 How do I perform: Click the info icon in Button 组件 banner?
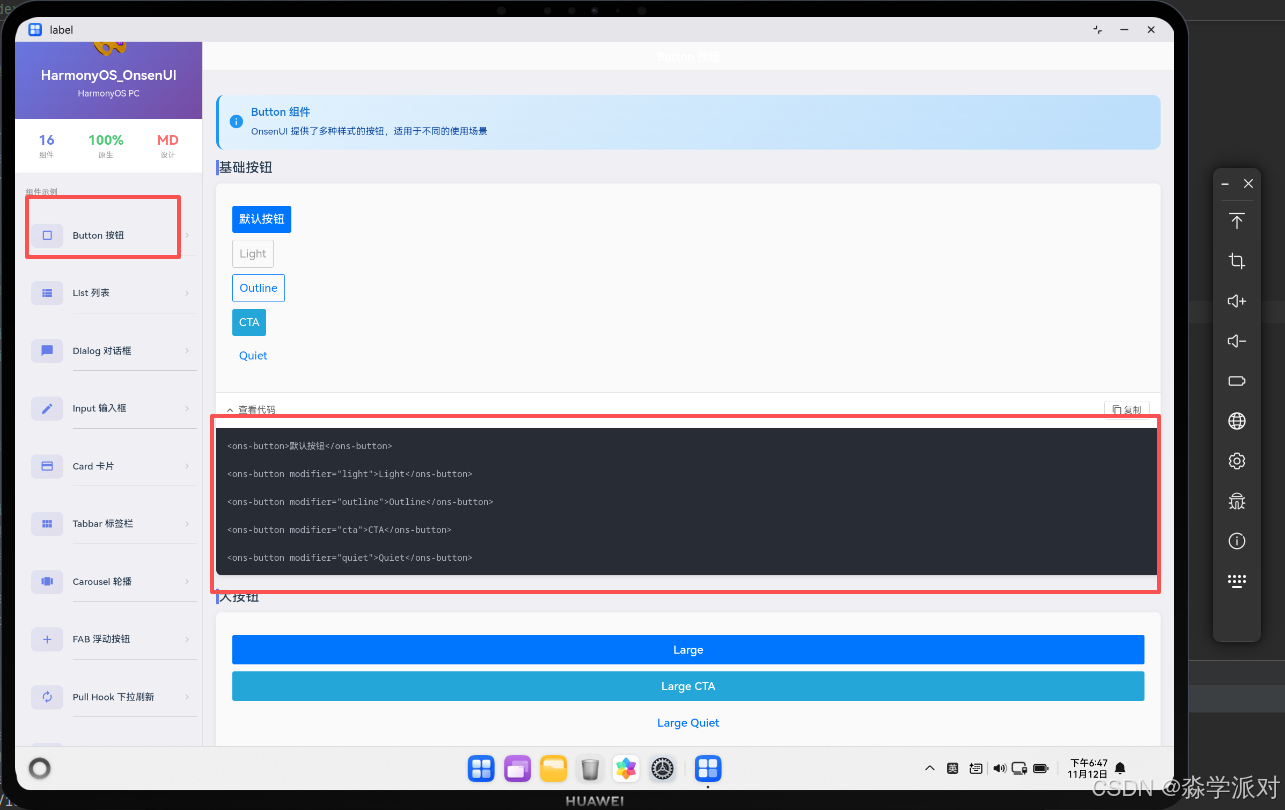pyautogui.click(x=237, y=121)
